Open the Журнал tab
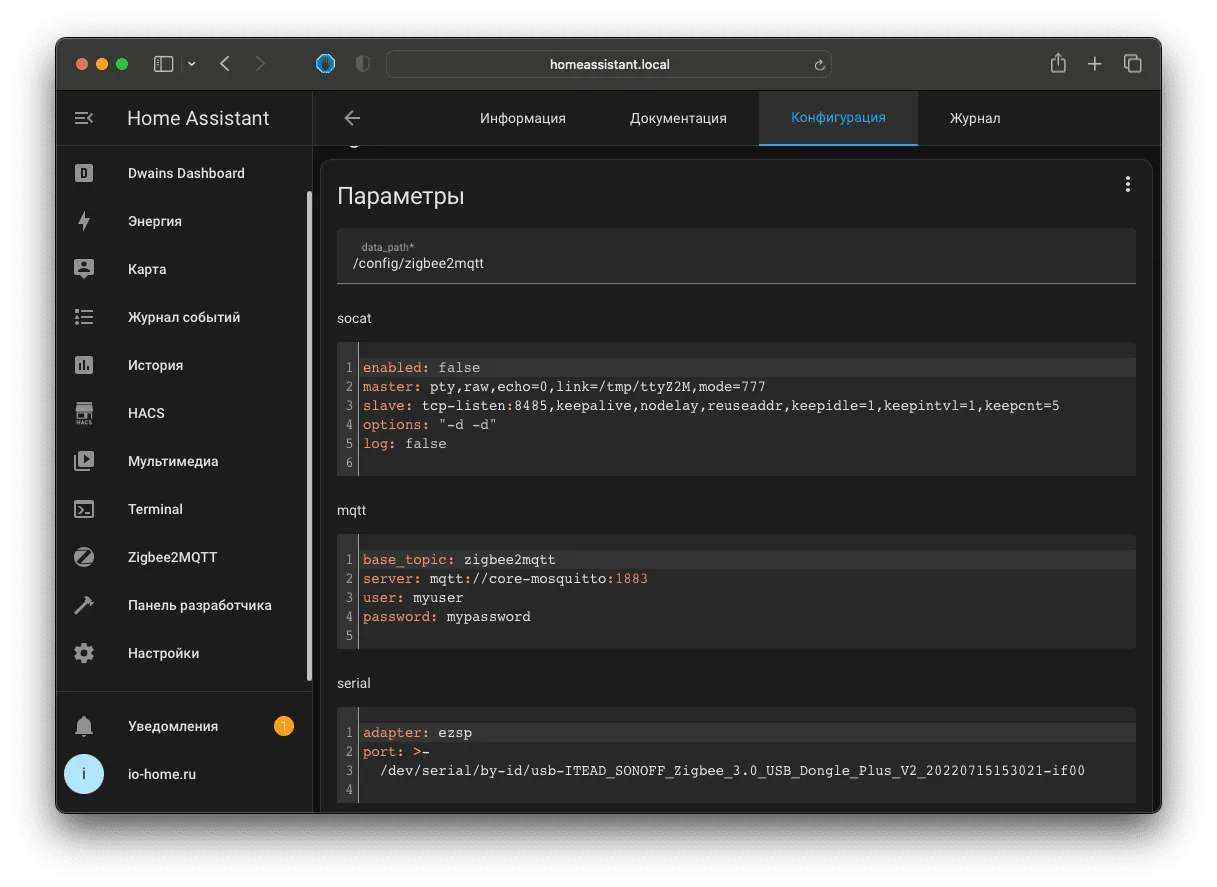Image resolution: width=1217 pixels, height=887 pixels. 975,118
